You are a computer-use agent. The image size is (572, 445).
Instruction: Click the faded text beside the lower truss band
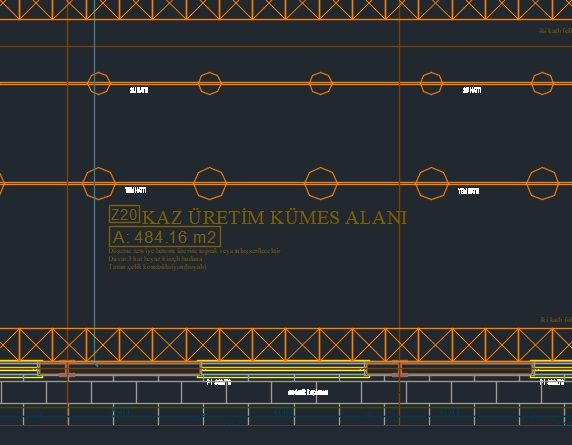[x=556, y=320]
